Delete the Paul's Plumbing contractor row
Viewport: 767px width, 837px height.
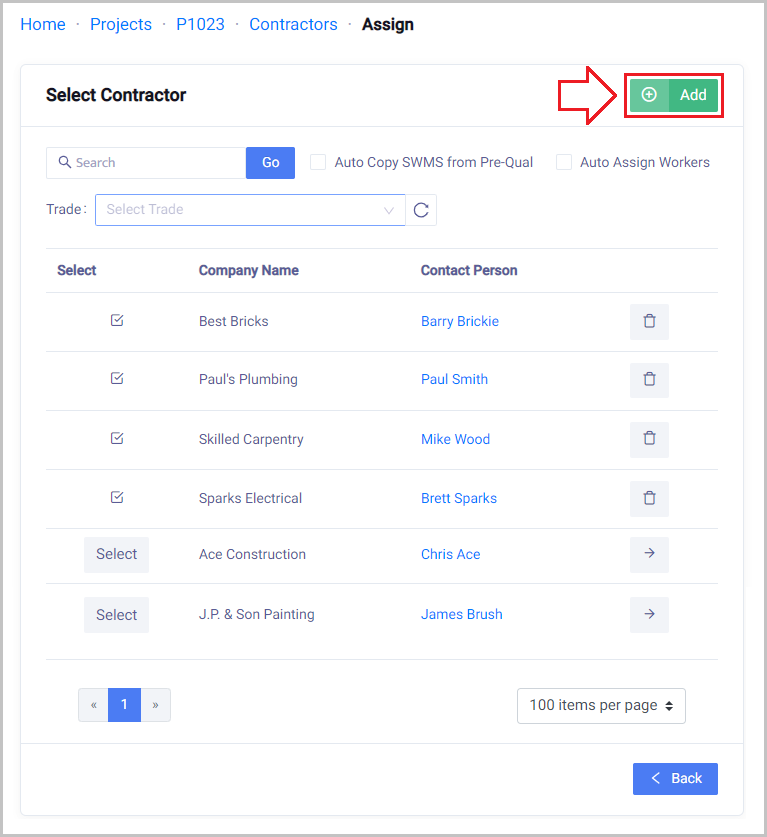click(x=649, y=380)
